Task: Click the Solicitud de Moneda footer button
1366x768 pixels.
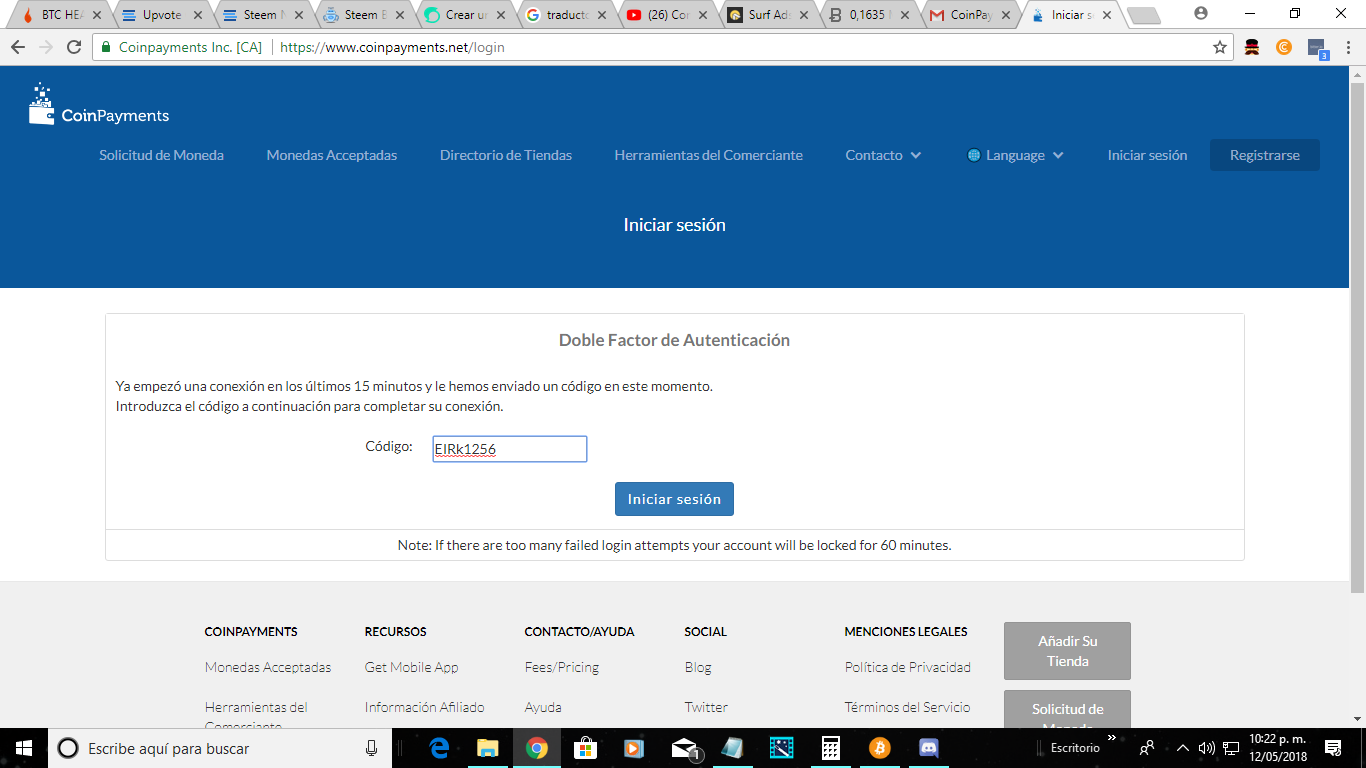Action: (x=1067, y=710)
